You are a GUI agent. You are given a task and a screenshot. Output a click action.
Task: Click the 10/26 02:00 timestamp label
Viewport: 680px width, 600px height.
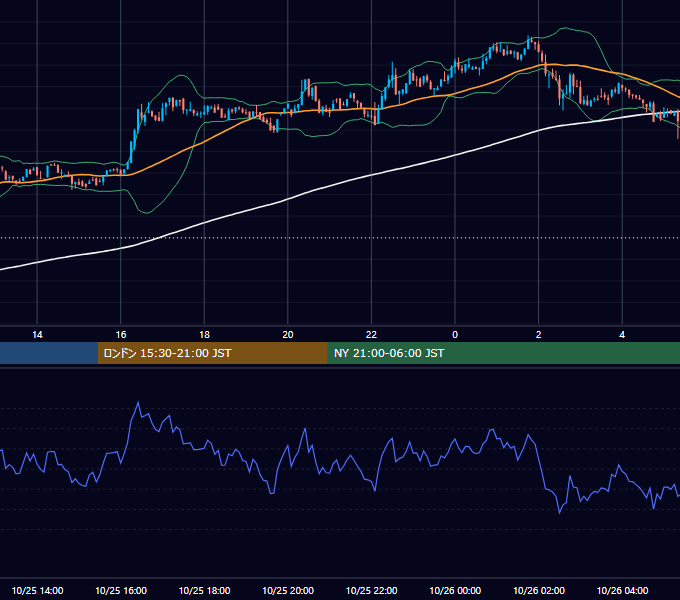(539, 590)
